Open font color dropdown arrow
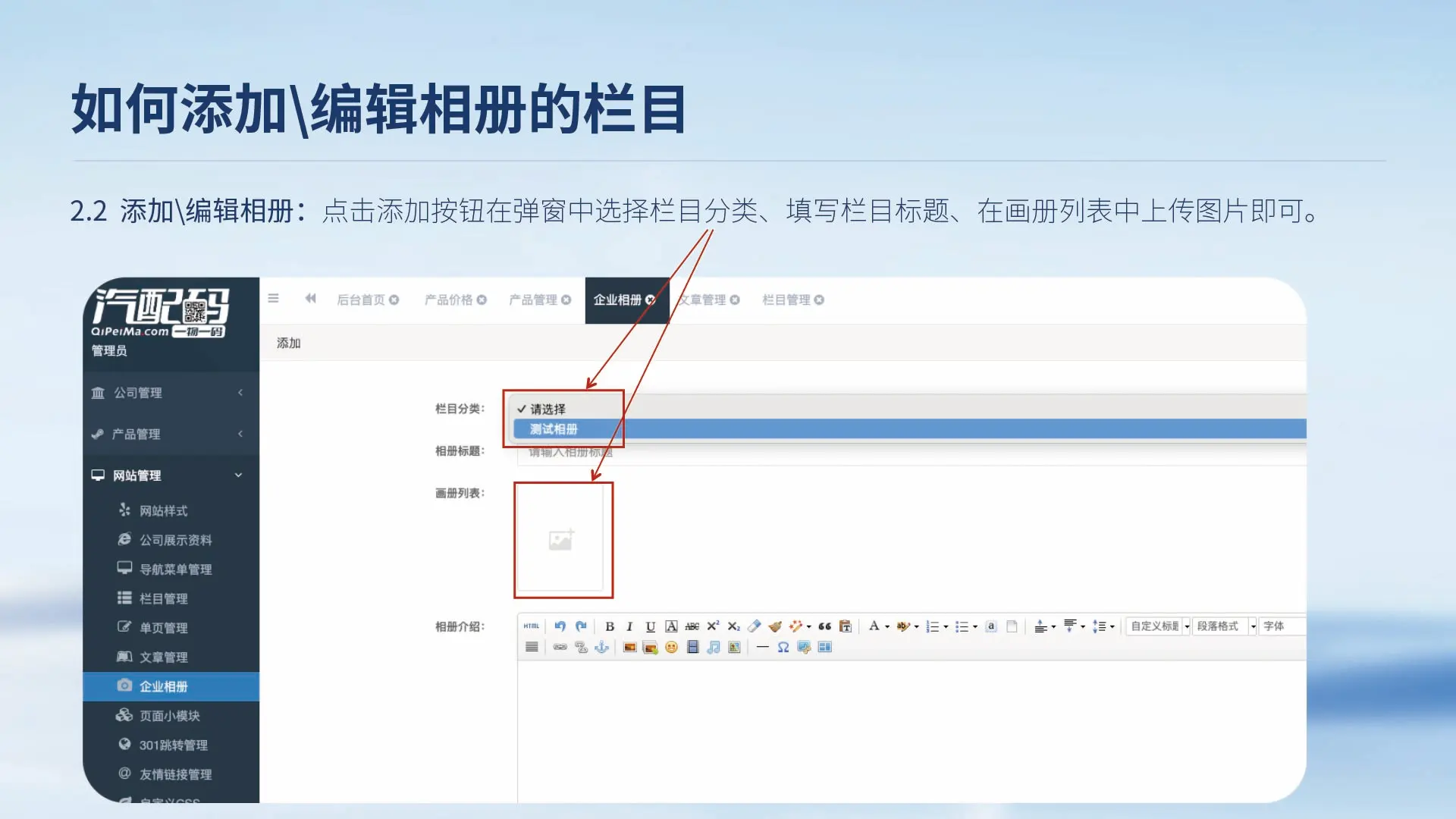 (887, 627)
